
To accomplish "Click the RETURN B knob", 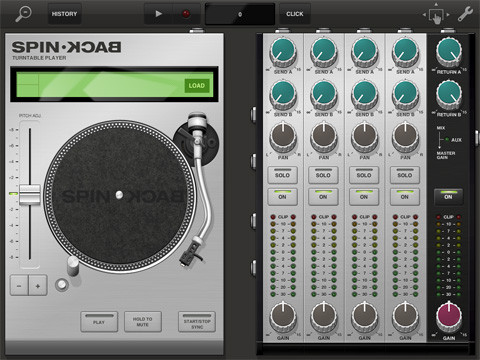I will point(449,95).
